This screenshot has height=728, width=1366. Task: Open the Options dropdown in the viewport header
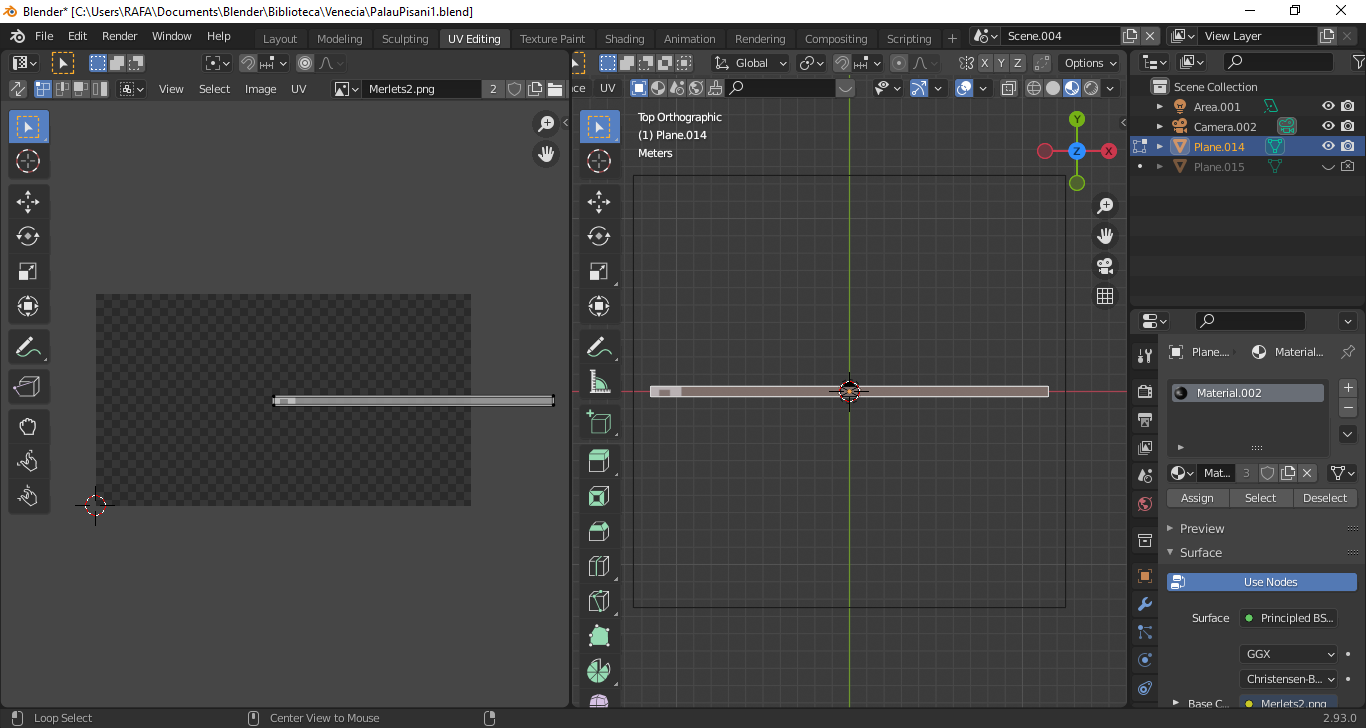(x=1090, y=63)
